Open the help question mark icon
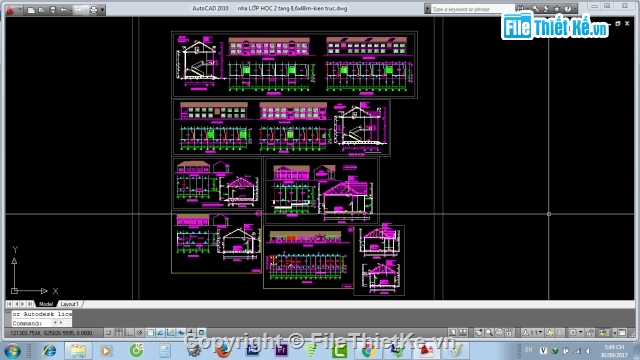The image size is (640, 360). (568, 9)
